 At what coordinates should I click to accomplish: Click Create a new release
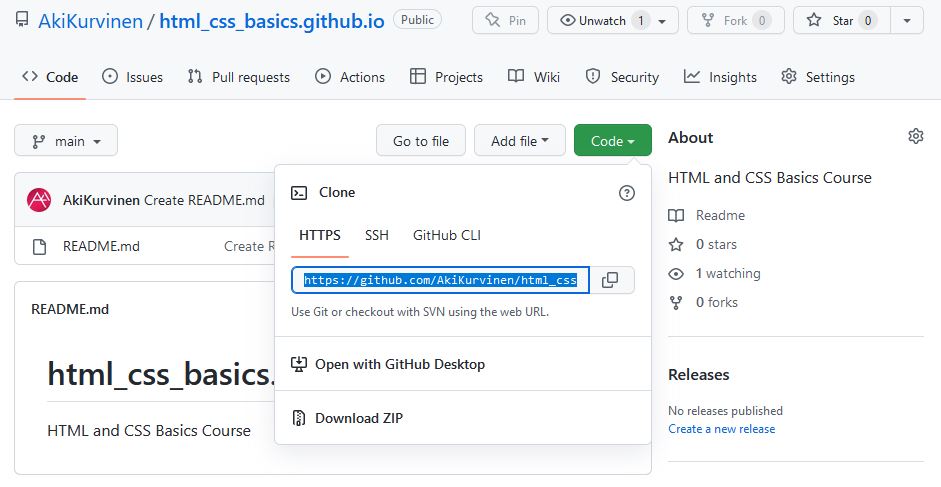(x=721, y=429)
